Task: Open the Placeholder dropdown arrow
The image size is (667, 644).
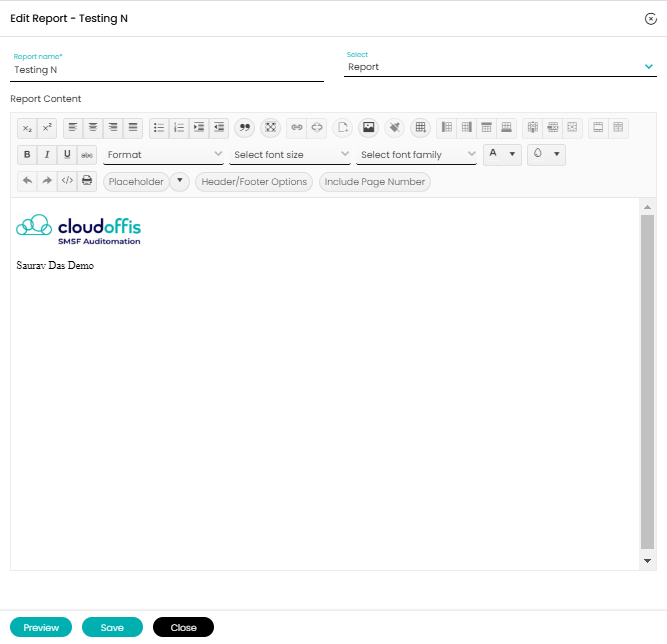Action: click(x=180, y=181)
